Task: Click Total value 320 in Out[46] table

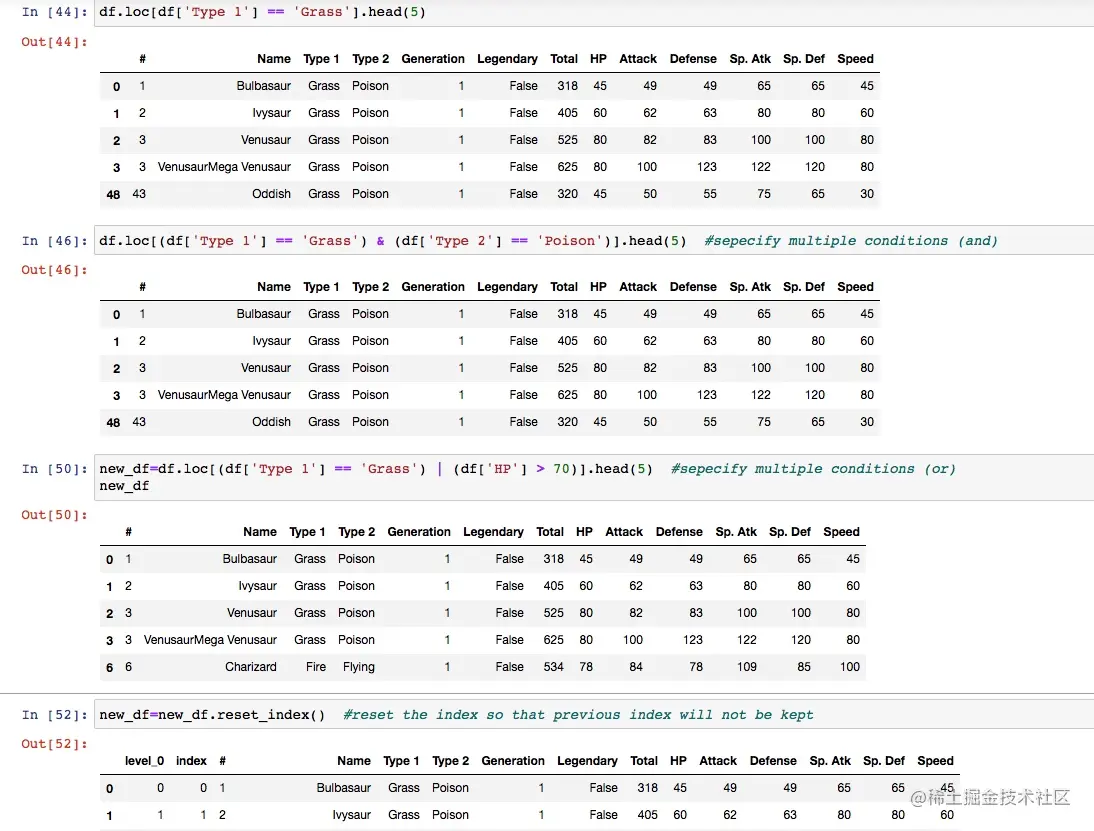Action: 567,422
